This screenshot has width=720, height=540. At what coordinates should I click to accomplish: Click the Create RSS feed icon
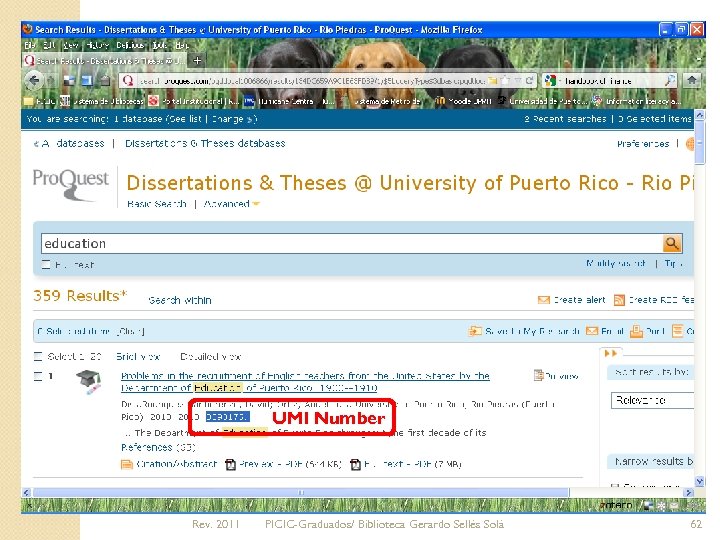(x=619, y=300)
